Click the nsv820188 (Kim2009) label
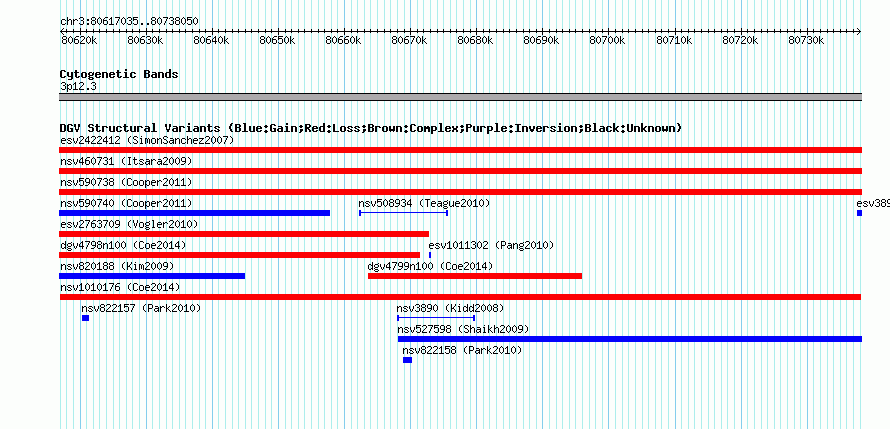The image size is (890, 429). pyautogui.click(x=117, y=266)
